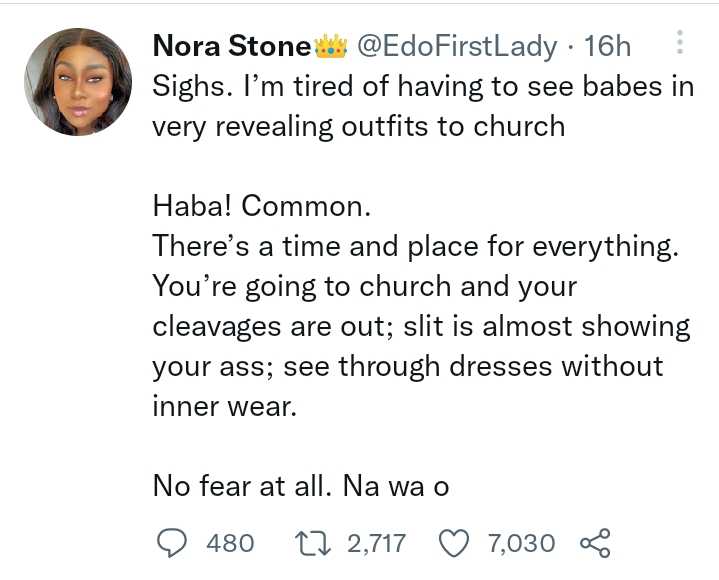The width and height of the screenshot is (719, 580).
Task: Click the 7,030 likes count
Action: [x=520, y=543]
